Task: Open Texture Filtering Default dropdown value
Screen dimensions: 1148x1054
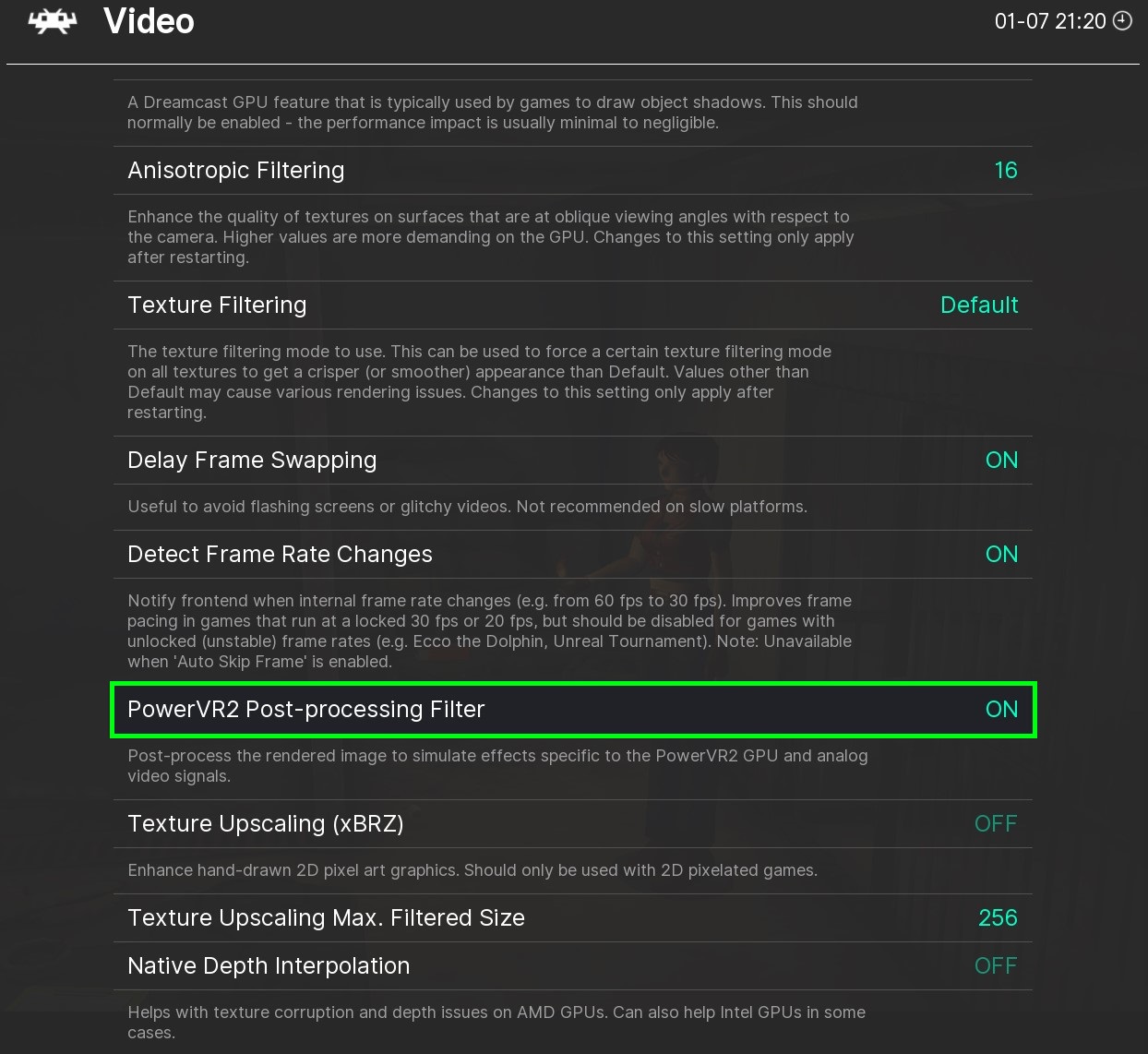Action: click(978, 305)
